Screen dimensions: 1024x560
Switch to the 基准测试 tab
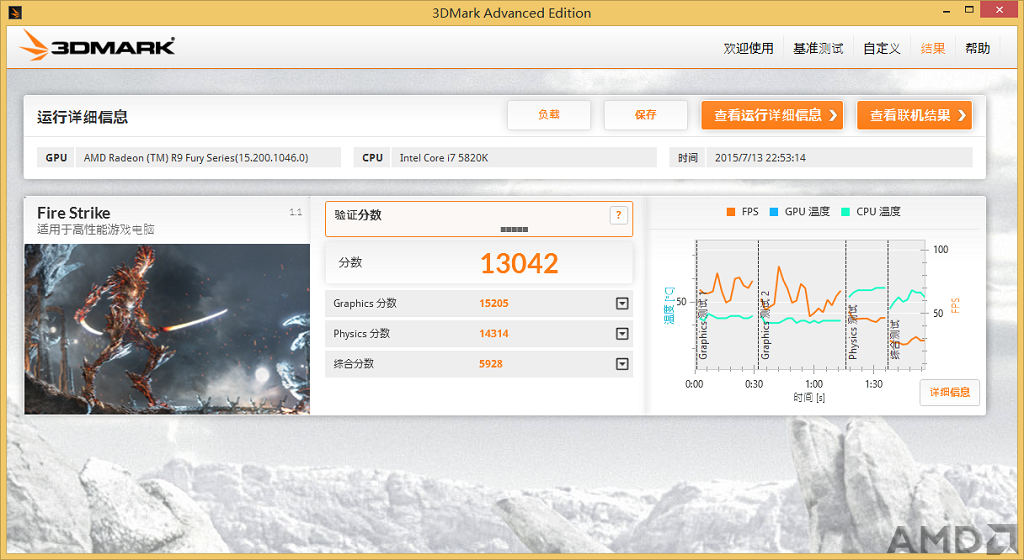(818, 48)
